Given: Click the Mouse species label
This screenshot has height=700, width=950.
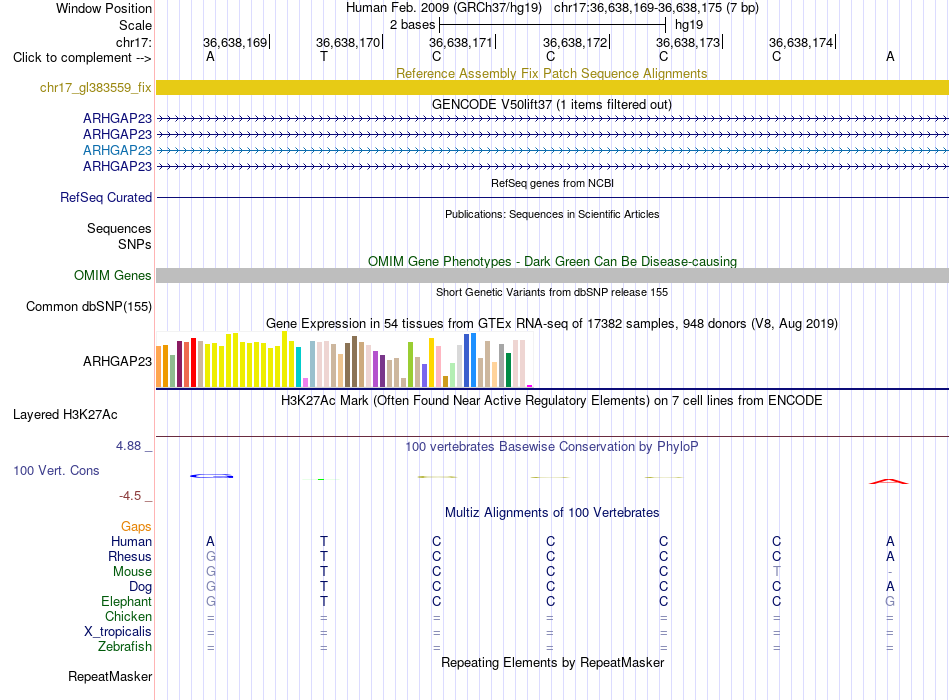Looking at the screenshot, I should pyautogui.click(x=132, y=572).
